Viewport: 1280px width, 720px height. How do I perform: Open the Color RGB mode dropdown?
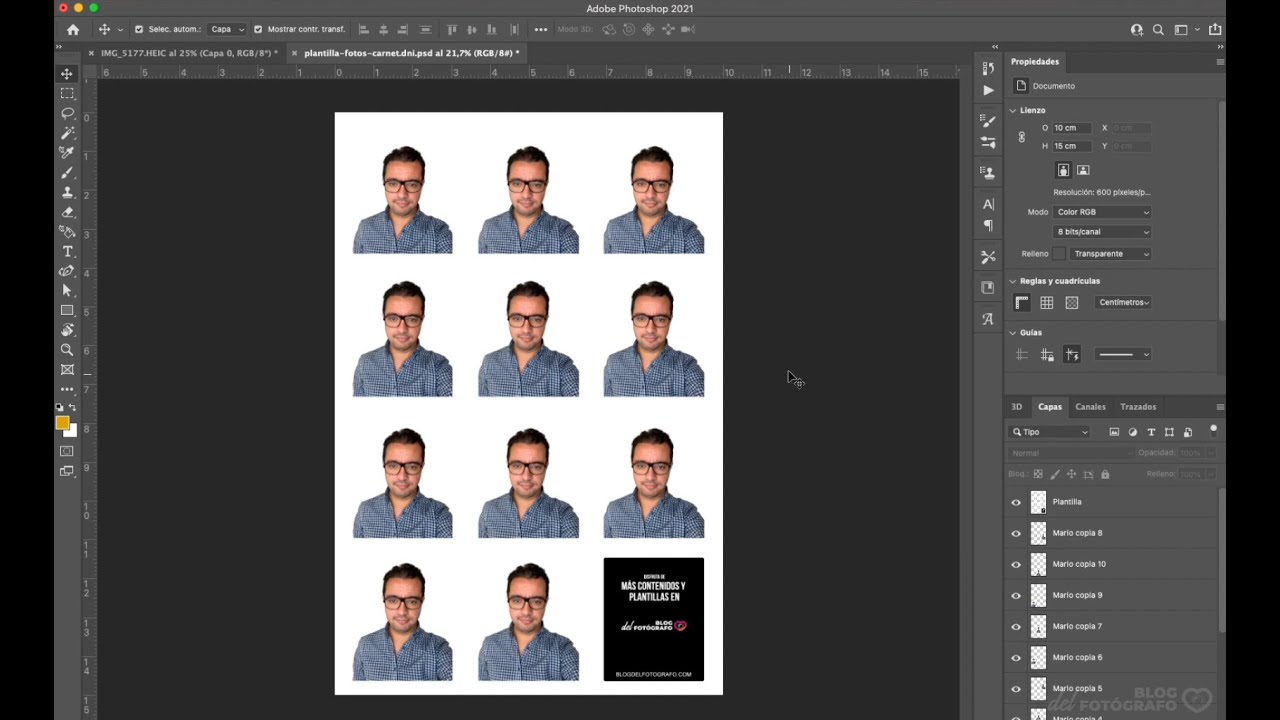pos(1102,212)
